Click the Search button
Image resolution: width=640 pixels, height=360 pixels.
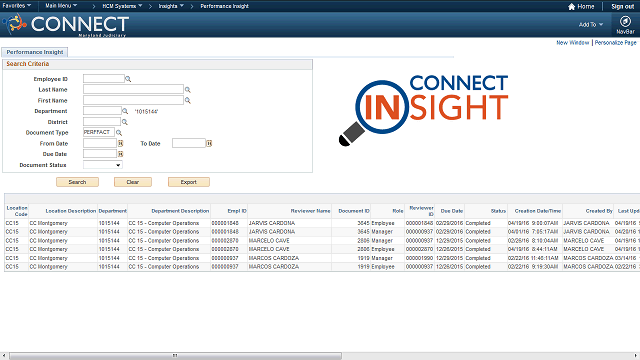pos(77,182)
